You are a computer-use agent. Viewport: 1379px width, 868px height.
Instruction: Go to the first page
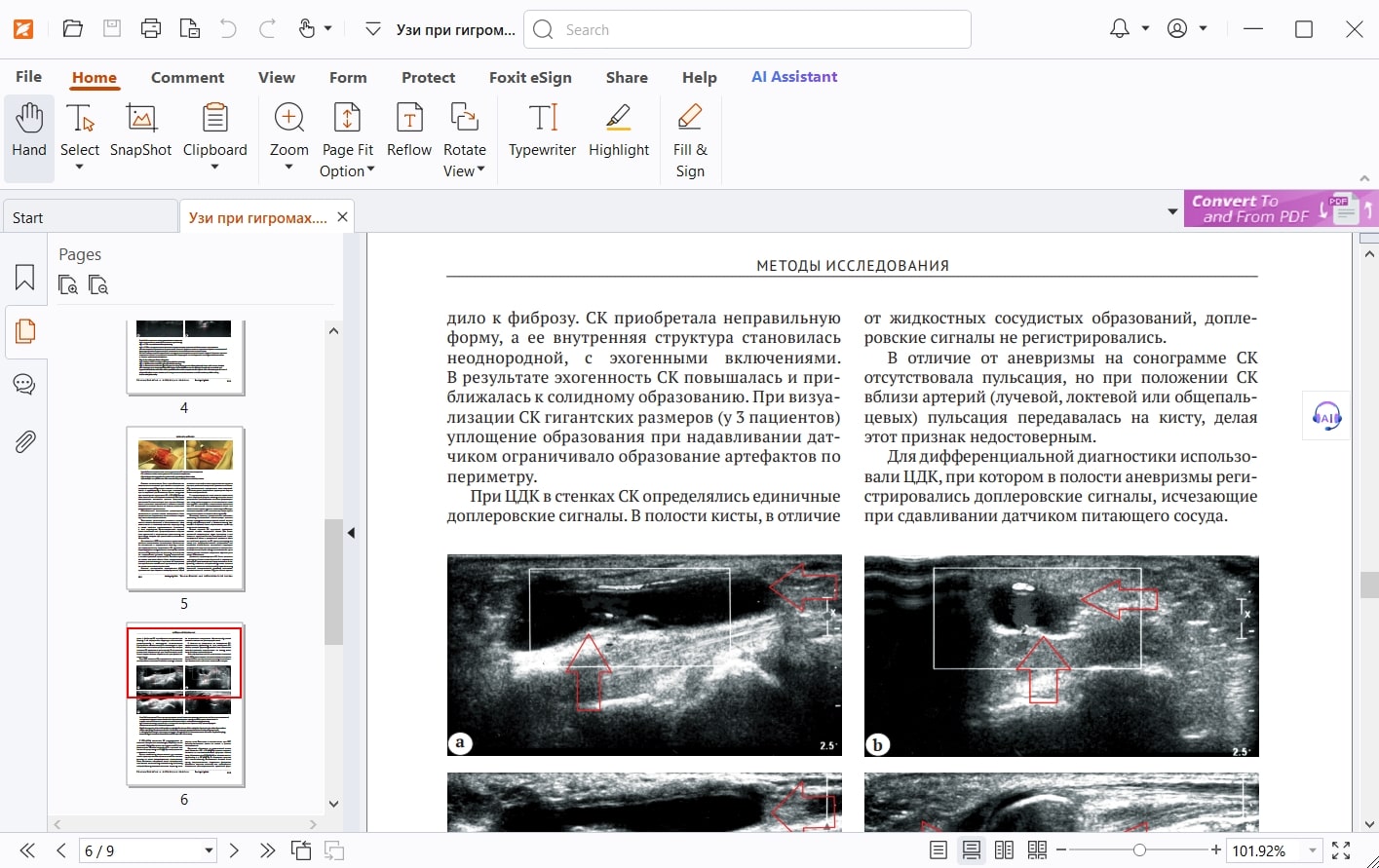27,850
